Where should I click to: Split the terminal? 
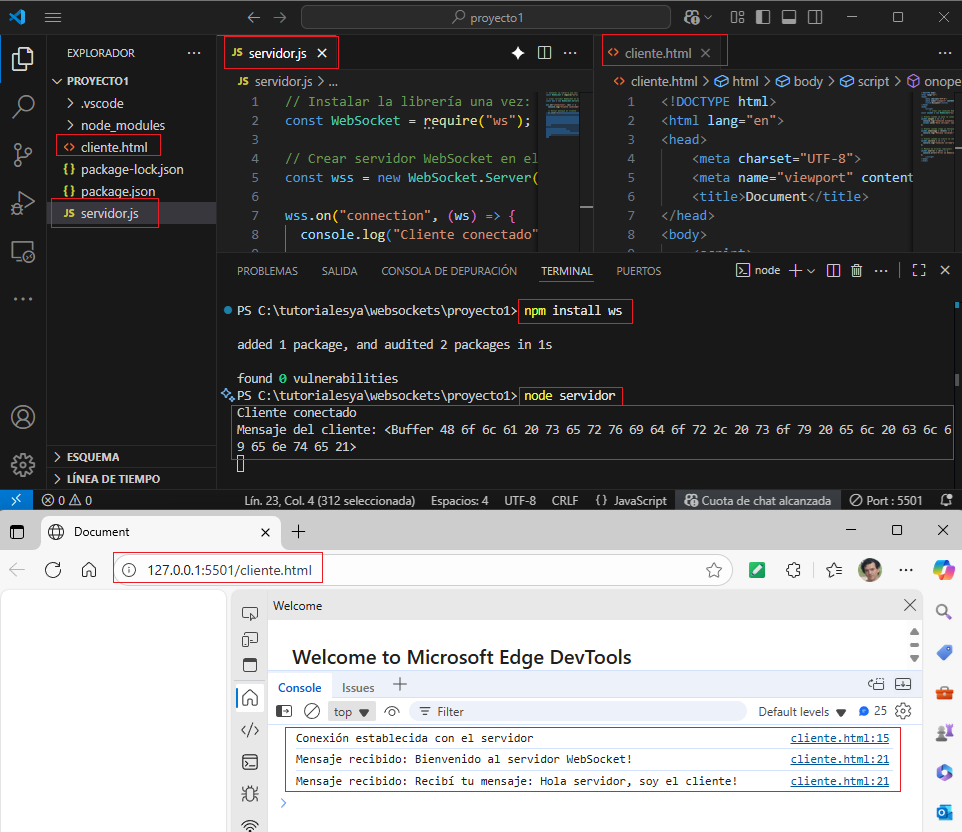pyautogui.click(x=833, y=270)
